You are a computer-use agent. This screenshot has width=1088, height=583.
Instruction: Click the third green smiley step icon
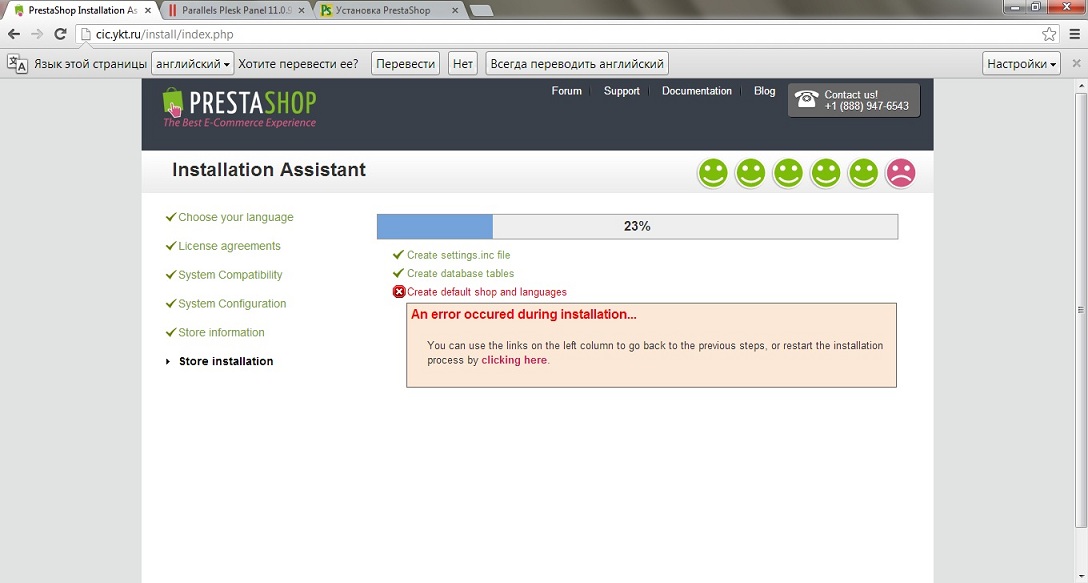tap(788, 172)
